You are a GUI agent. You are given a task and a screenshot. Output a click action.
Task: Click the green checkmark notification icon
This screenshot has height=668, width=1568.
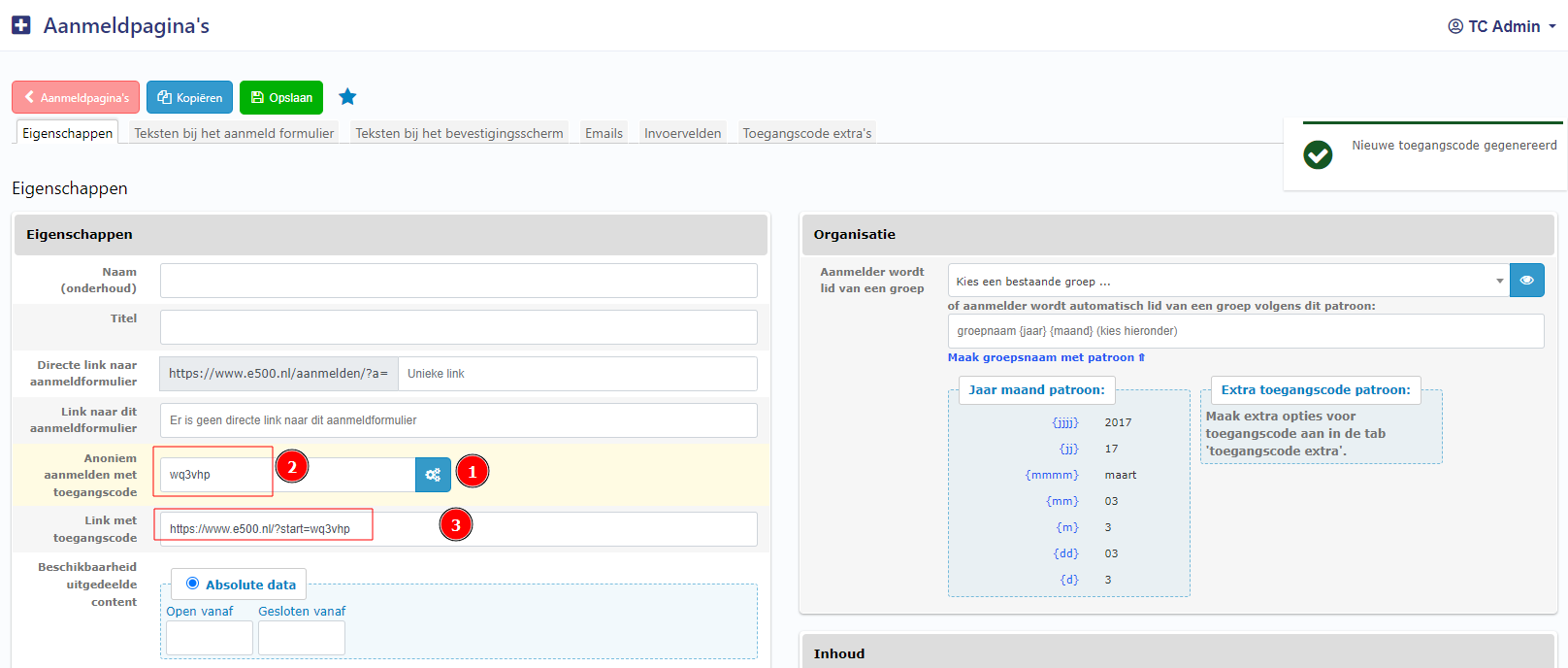(x=1318, y=154)
